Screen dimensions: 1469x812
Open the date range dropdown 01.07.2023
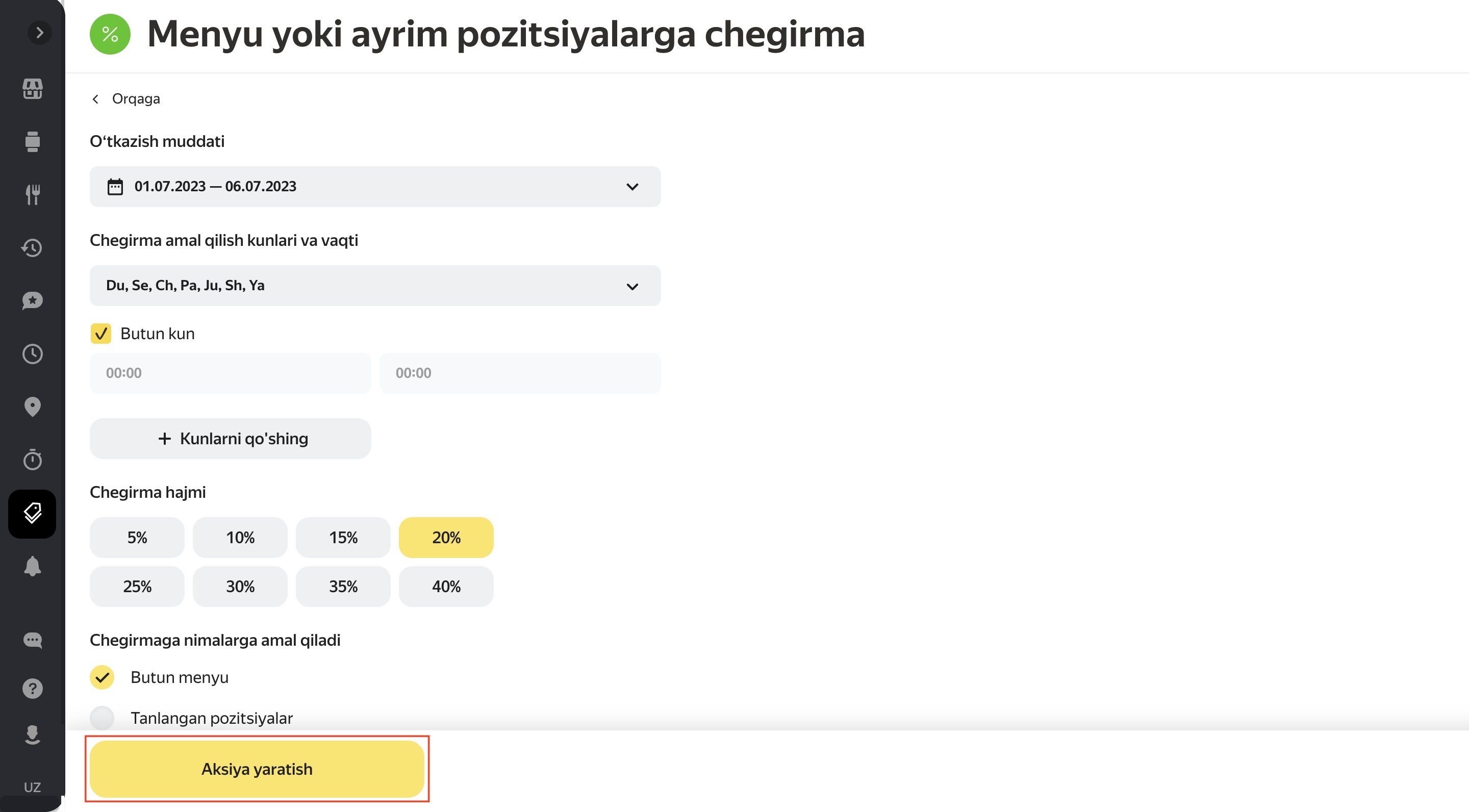(375, 187)
